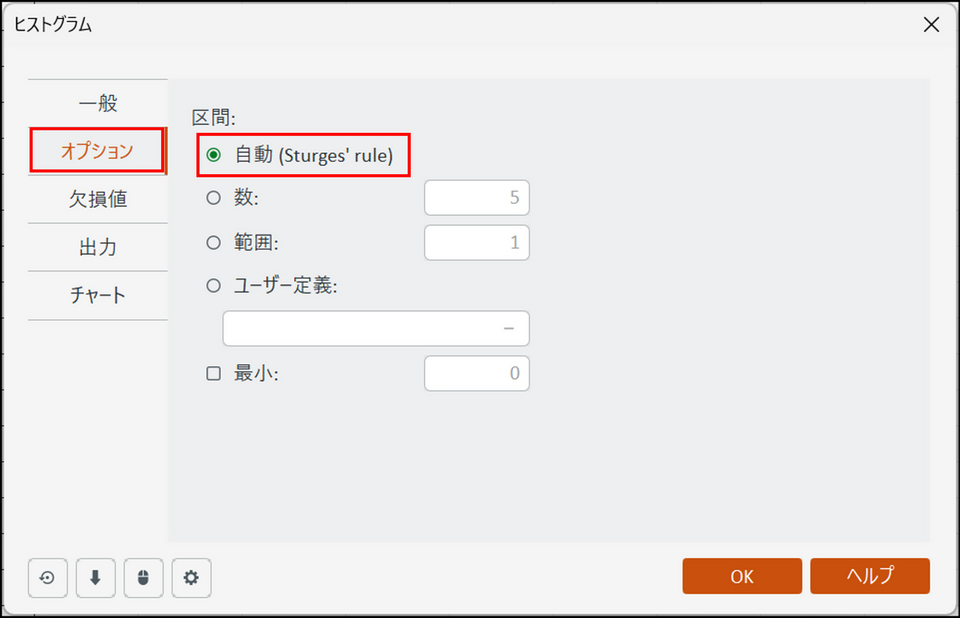This screenshot has height=618, width=960.
Task: Open the オプション tab
Action: (x=97, y=151)
